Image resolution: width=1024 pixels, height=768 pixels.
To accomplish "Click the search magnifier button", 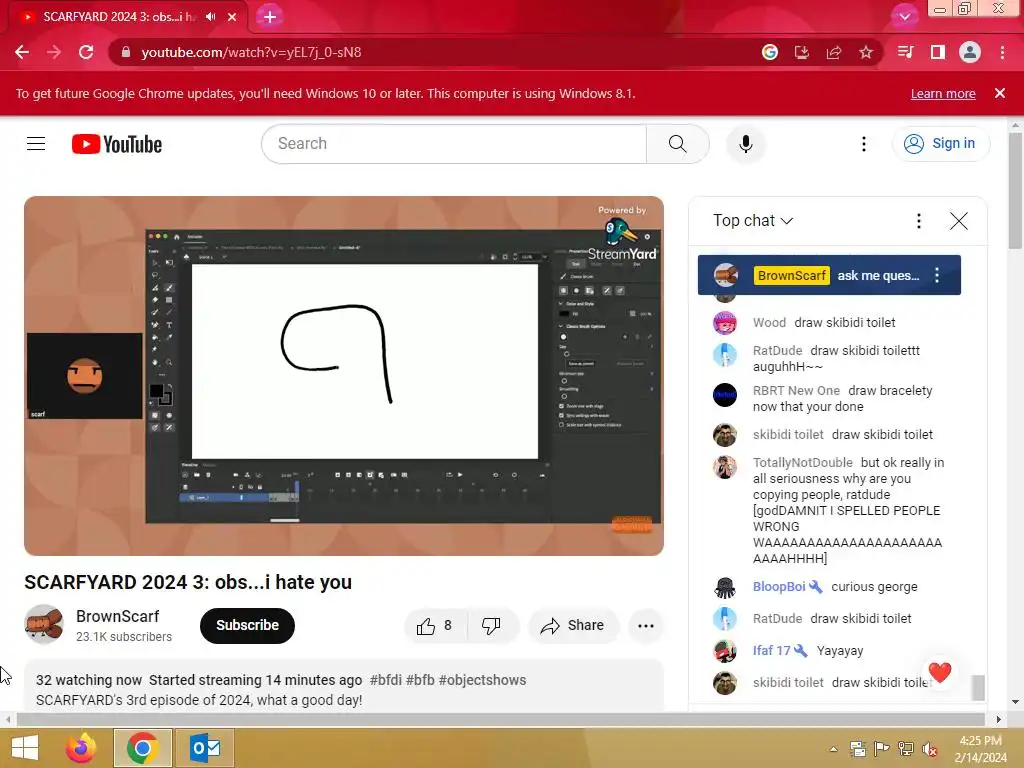I will 678,144.
